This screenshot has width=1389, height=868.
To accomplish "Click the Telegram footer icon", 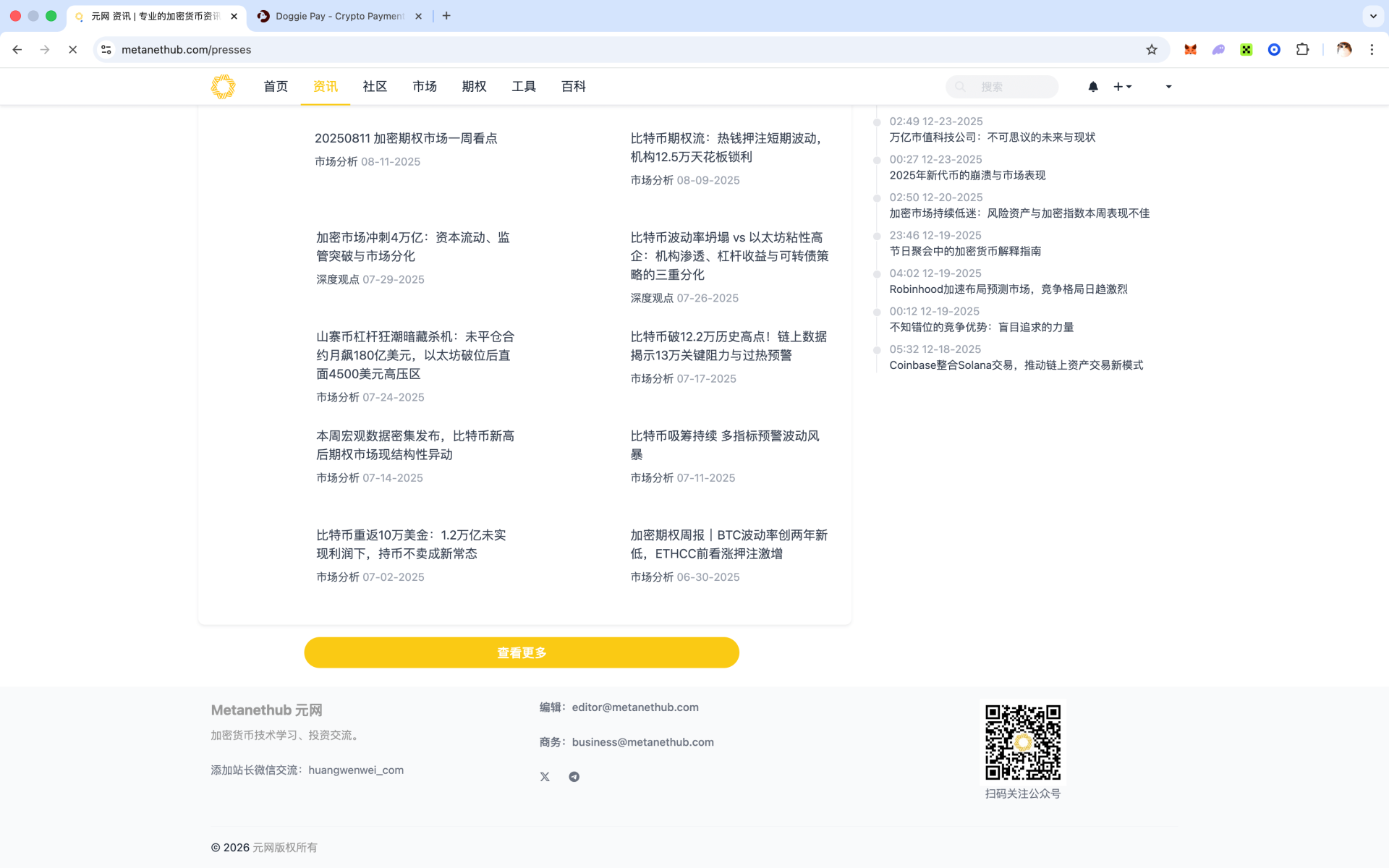I will pyautogui.click(x=574, y=777).
